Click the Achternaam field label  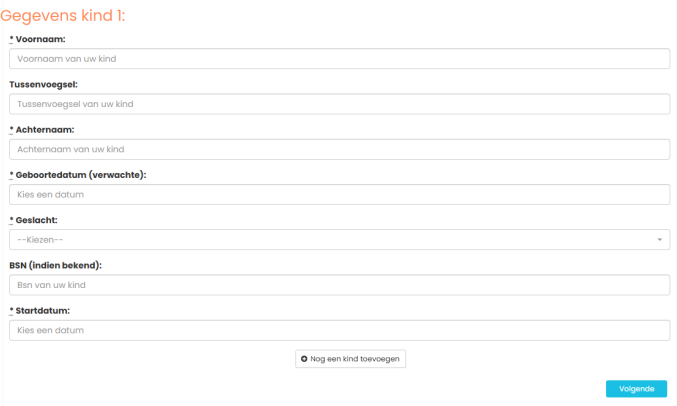click(x=45, y=130)
